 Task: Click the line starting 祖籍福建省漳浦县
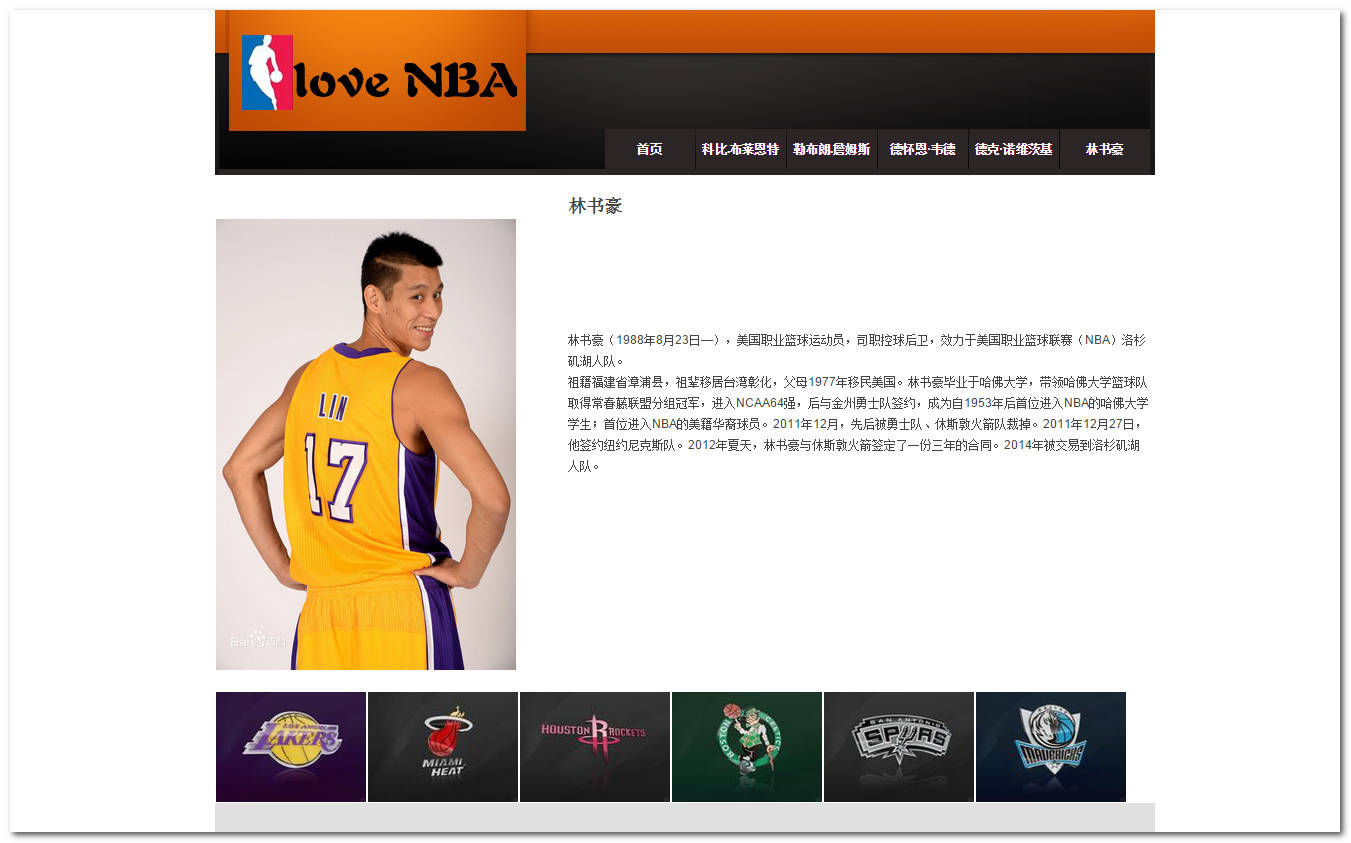pos(857,382)
